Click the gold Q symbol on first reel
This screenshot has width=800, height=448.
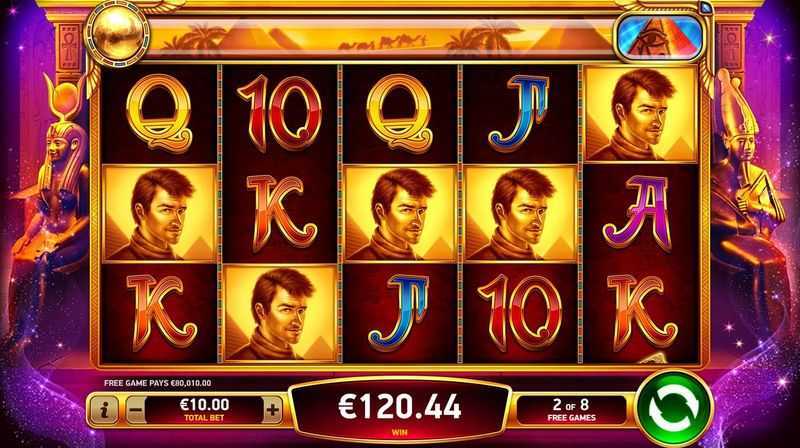[x=160, y=113]
